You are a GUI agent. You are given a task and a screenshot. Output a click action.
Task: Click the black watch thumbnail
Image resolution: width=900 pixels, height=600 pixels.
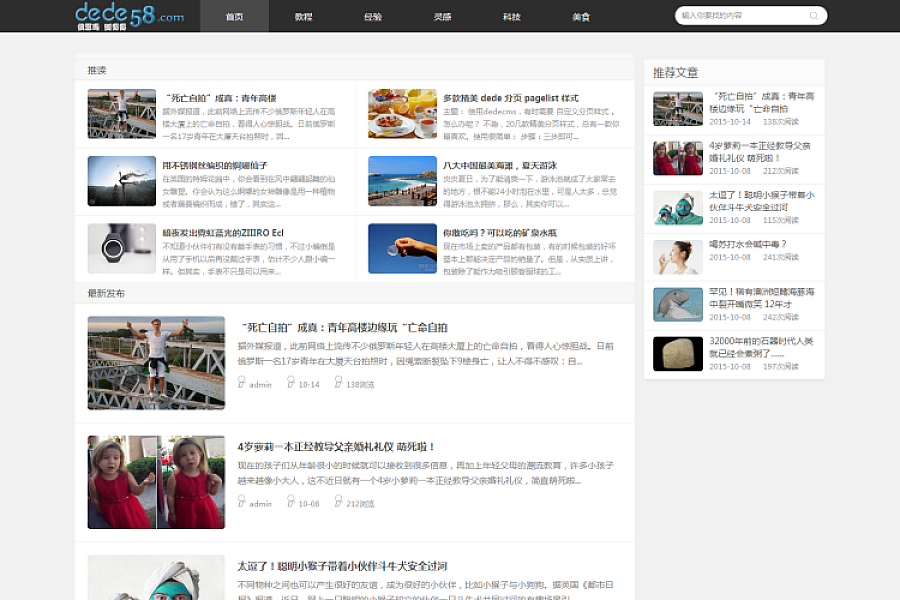122,248
